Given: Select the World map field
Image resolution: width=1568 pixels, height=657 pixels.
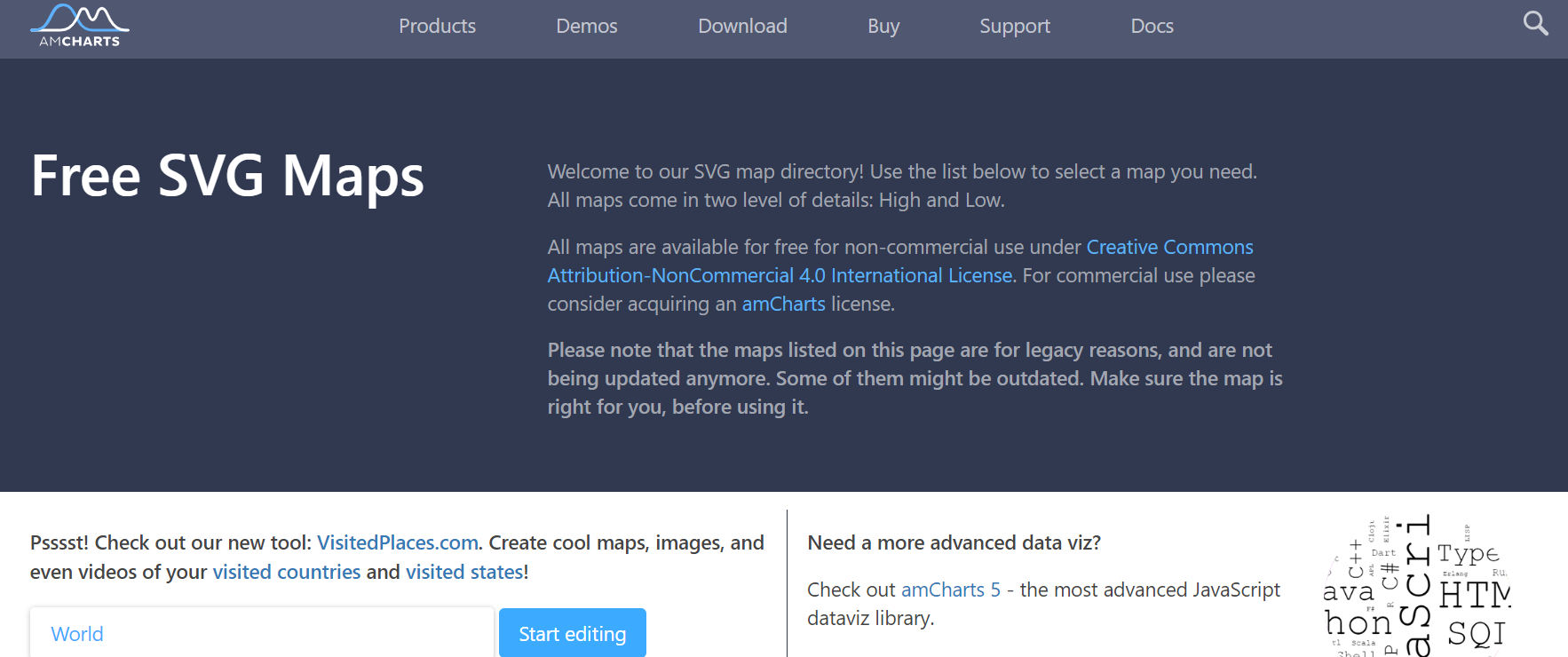Looking at the screenshot, I should coord(262,633).
